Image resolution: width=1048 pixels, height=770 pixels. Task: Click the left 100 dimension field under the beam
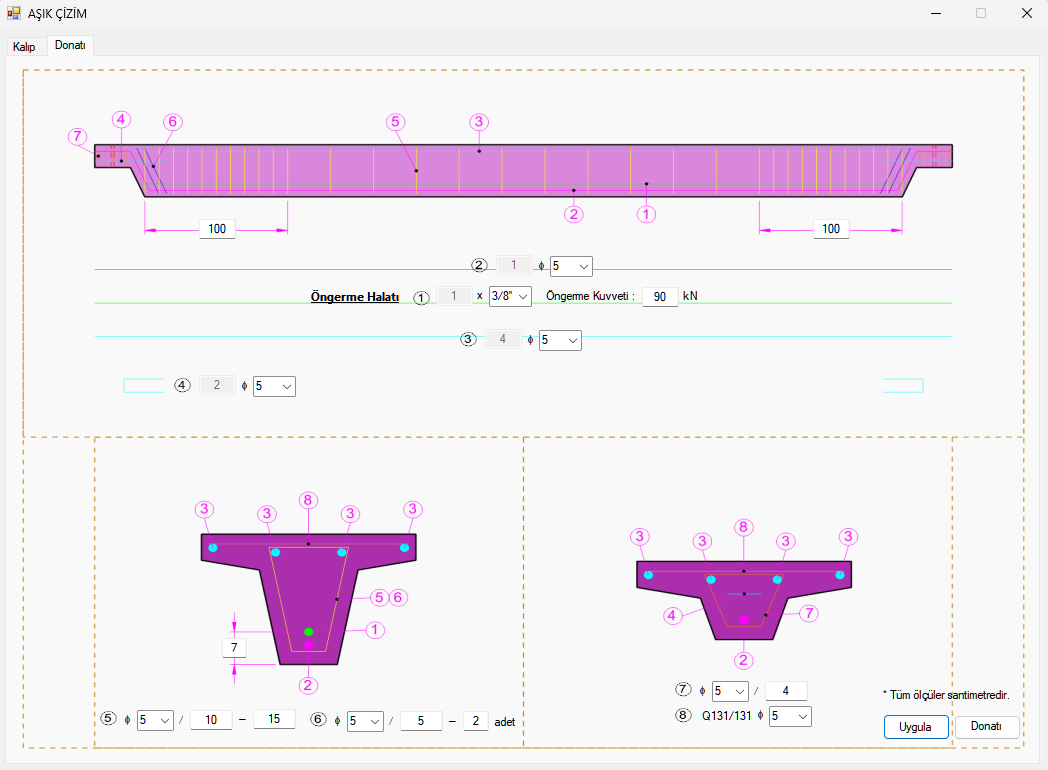pos(217,229)
